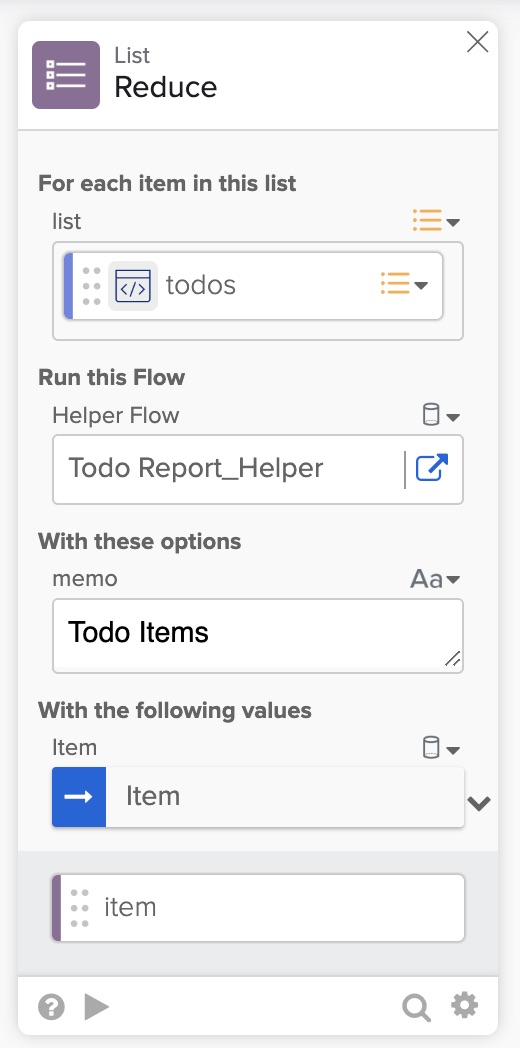This screenshot has width=520, height=1048.
Task: Click the purple List Reduce card icon
Action: coord(66,75)
